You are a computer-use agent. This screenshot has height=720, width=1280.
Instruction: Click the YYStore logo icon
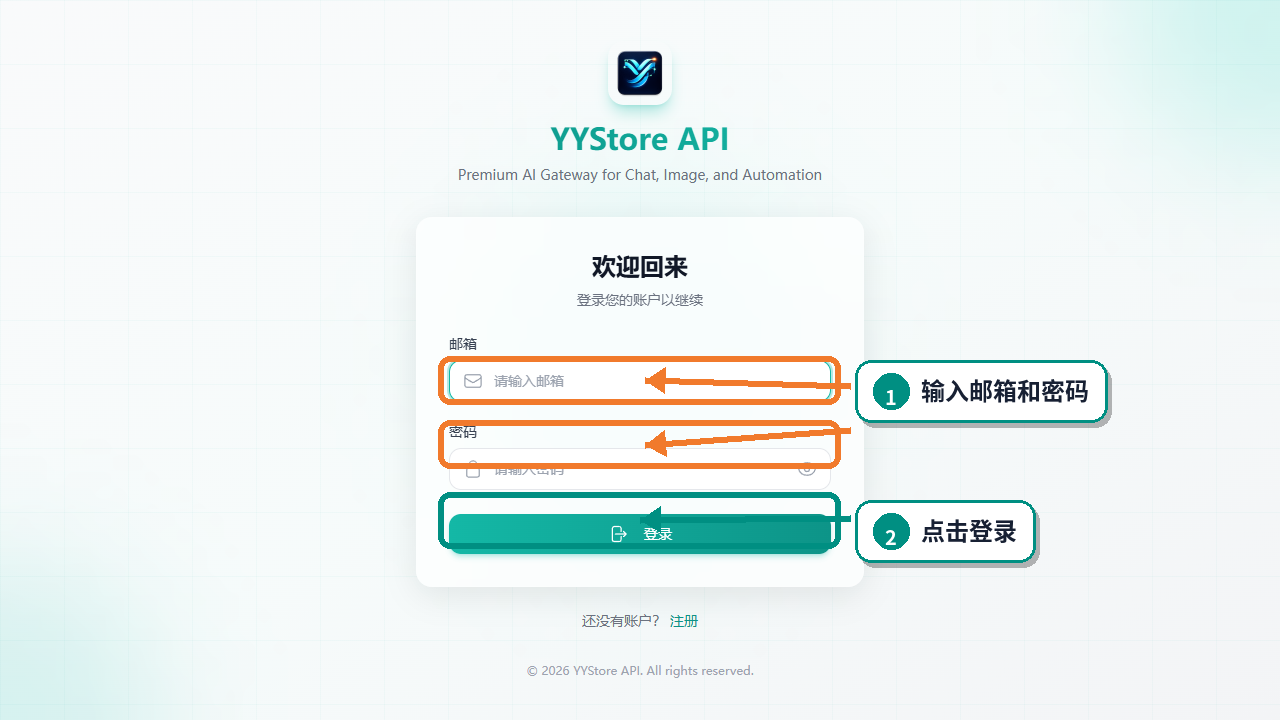[x=640, y=73]
